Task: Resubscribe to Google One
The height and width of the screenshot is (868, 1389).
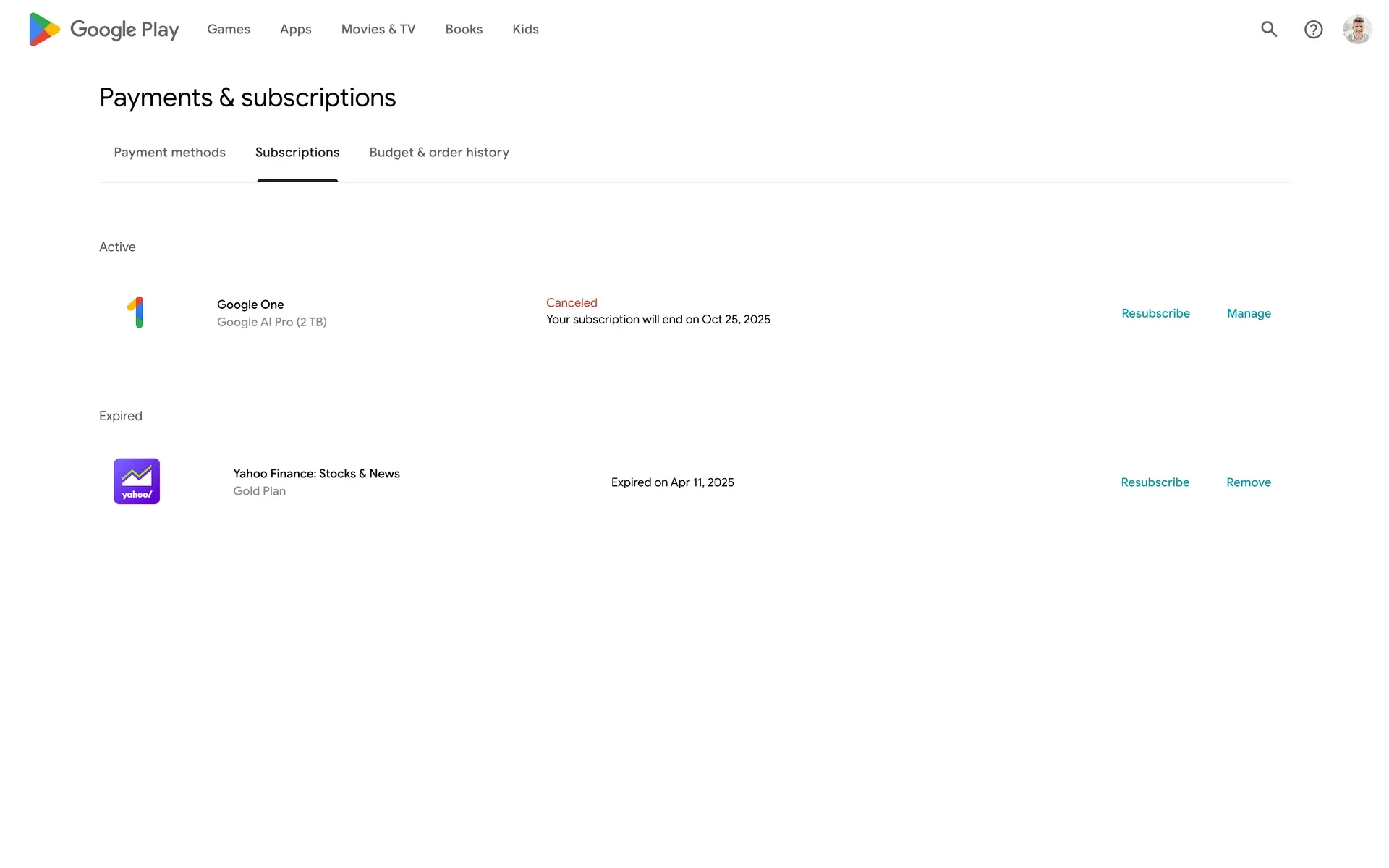Action: click(x=1155, y=313)
